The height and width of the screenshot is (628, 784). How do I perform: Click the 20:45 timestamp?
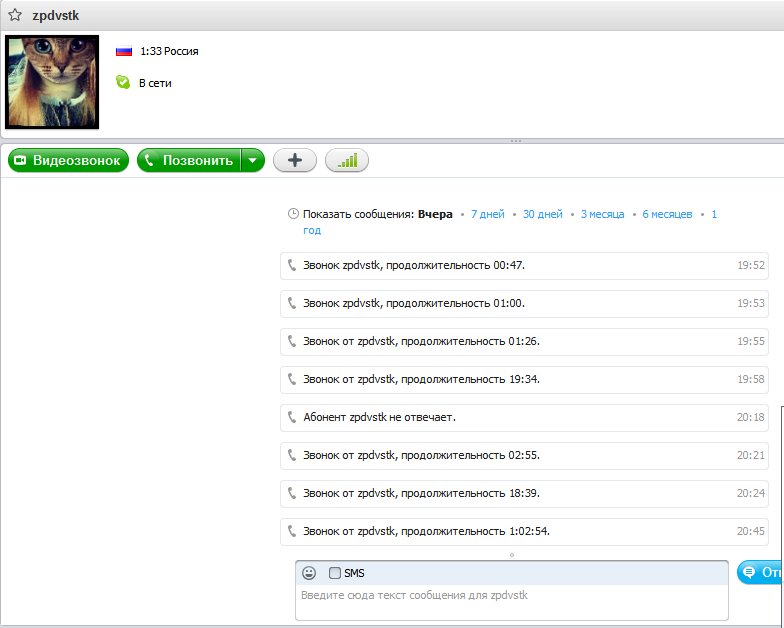751,531
